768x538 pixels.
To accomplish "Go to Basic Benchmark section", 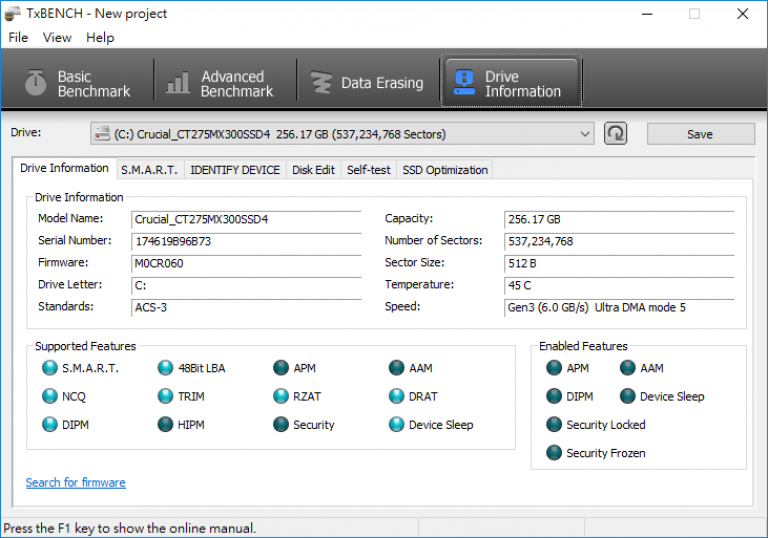I will pyautogui.click(x=77, y=83).
